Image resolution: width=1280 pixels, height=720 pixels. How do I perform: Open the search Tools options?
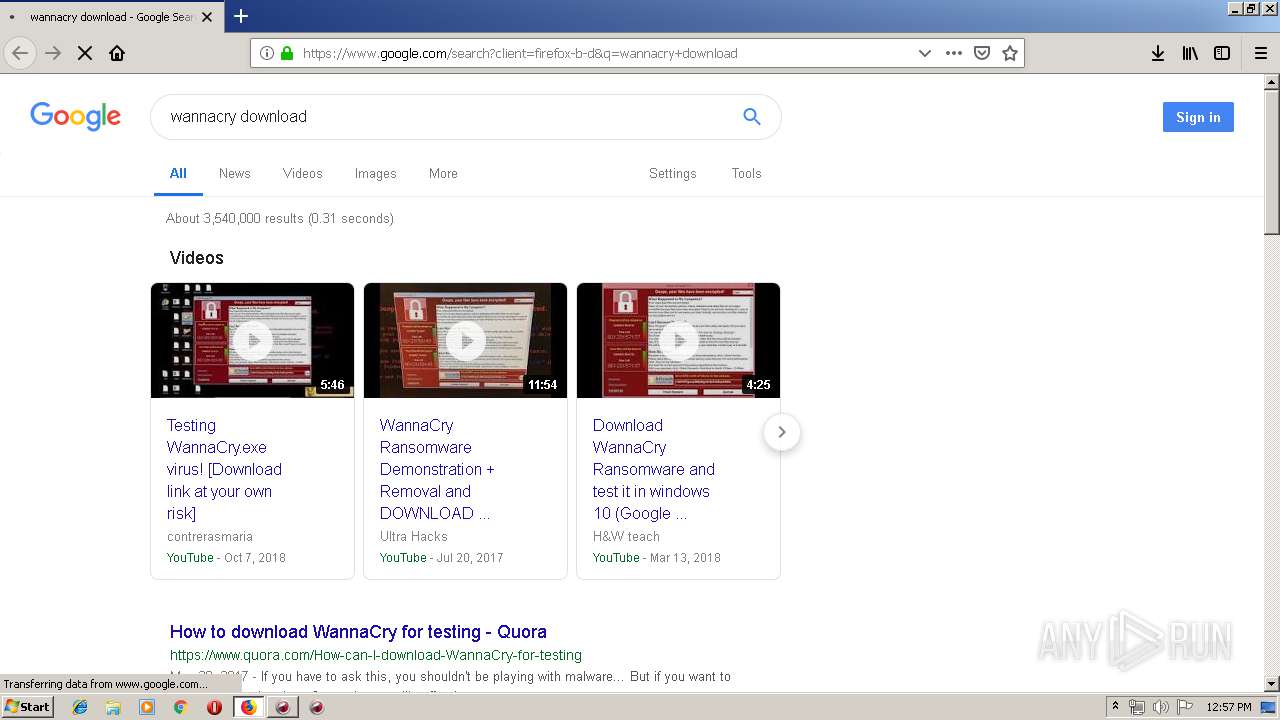(746, 173)
